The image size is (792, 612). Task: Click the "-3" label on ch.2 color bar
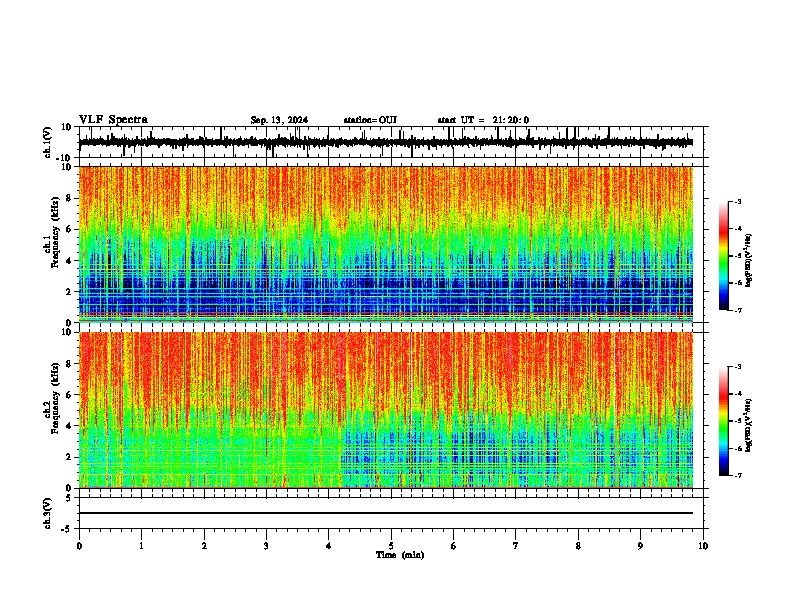point(737,367)
